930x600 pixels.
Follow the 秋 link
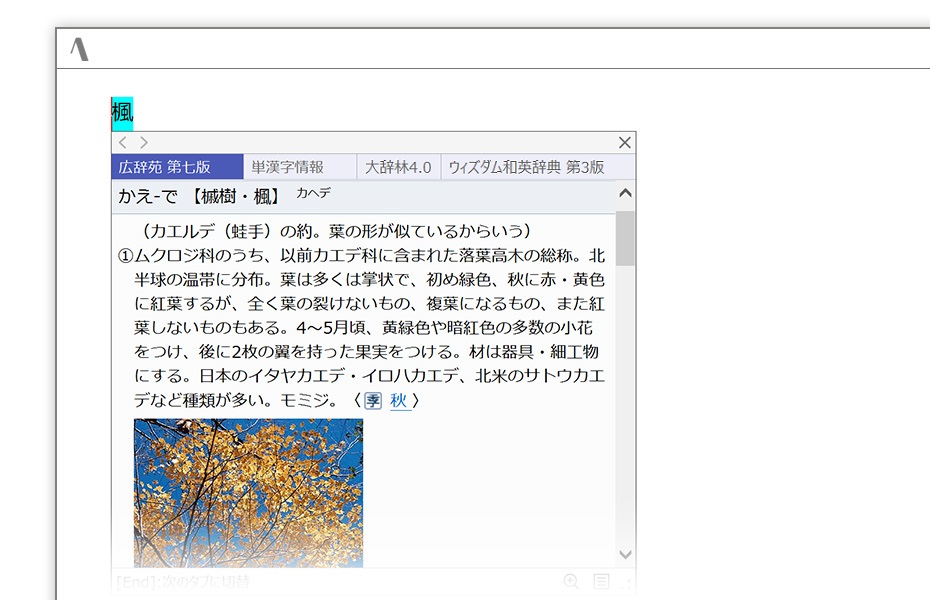tap(399, 401)
